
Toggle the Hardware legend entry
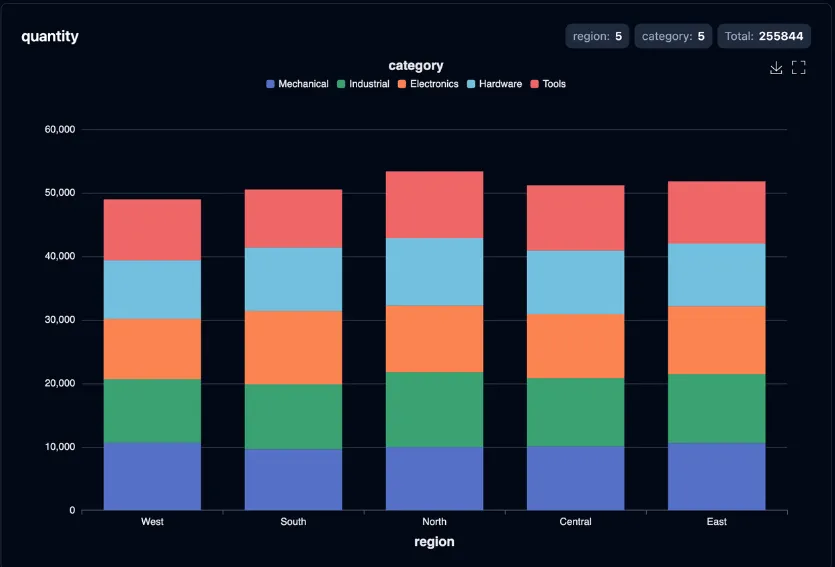point(494,84)
